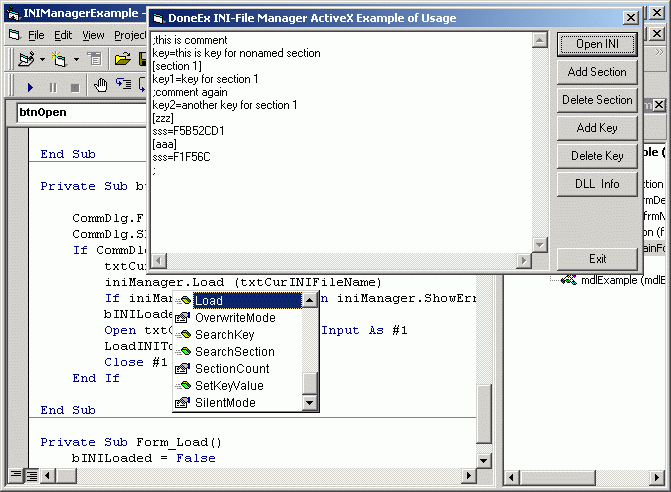671x492 pixels.
Task: Open the View menu
Action: click(93, 36)
